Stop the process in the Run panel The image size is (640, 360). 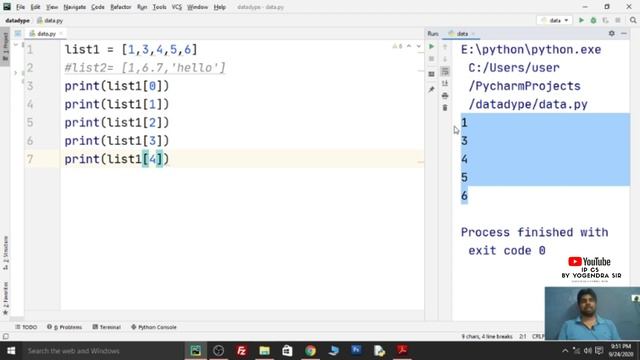click(x=431, y=59)
